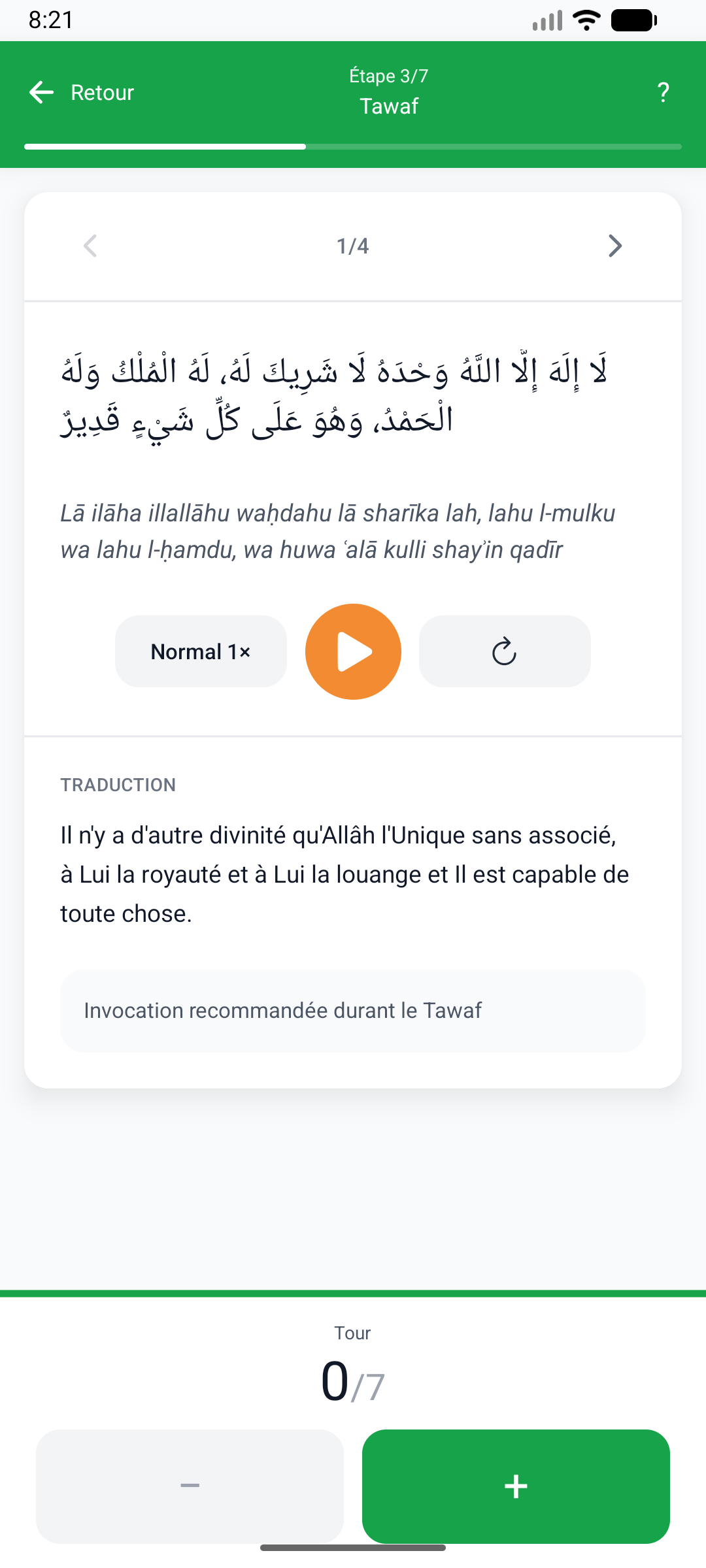
Task: Increment the tour counter with plus
Action: pos(516,1486)
